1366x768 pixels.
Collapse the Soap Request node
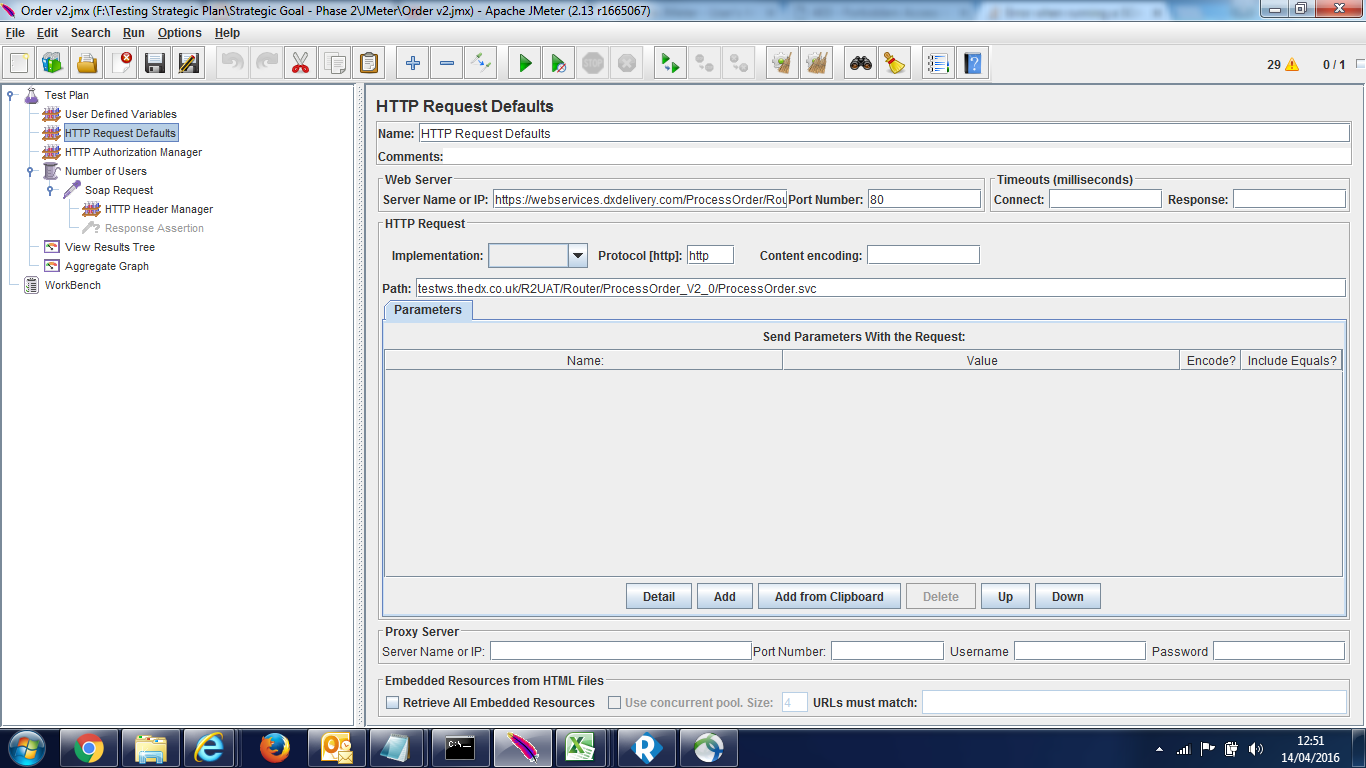(x=51, y=191)
